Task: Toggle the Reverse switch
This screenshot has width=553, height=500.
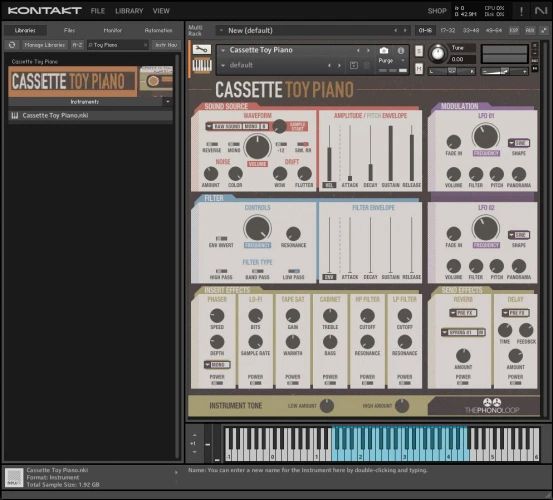Action: pos(212,144)
